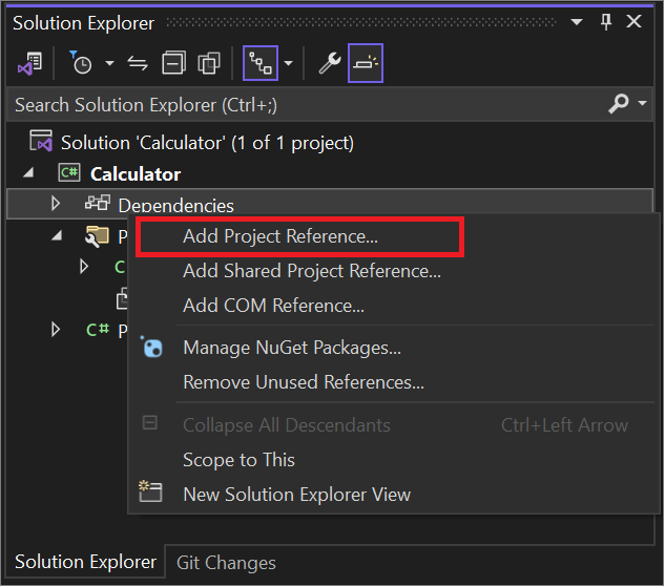Viewport: 664px width, 586px height.
Task: Select the Solution 'Calculator' root item
Action: pyautogui.click(x=206, y=142)
